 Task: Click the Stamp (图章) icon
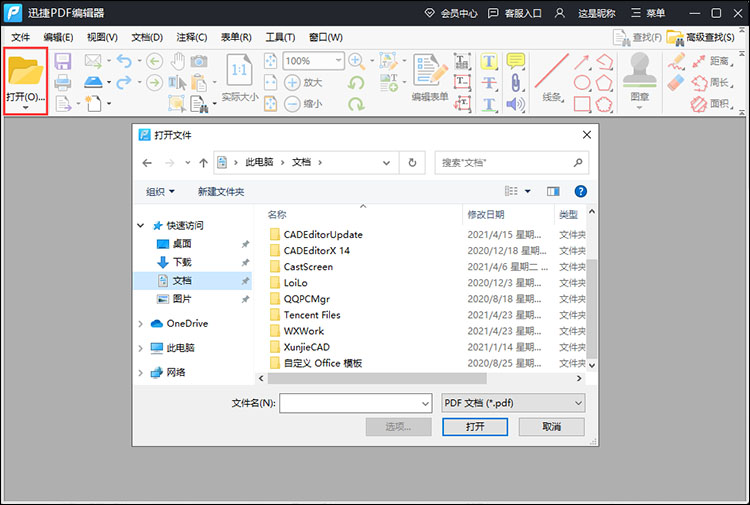pyautogui.click(x=639, y=71)
